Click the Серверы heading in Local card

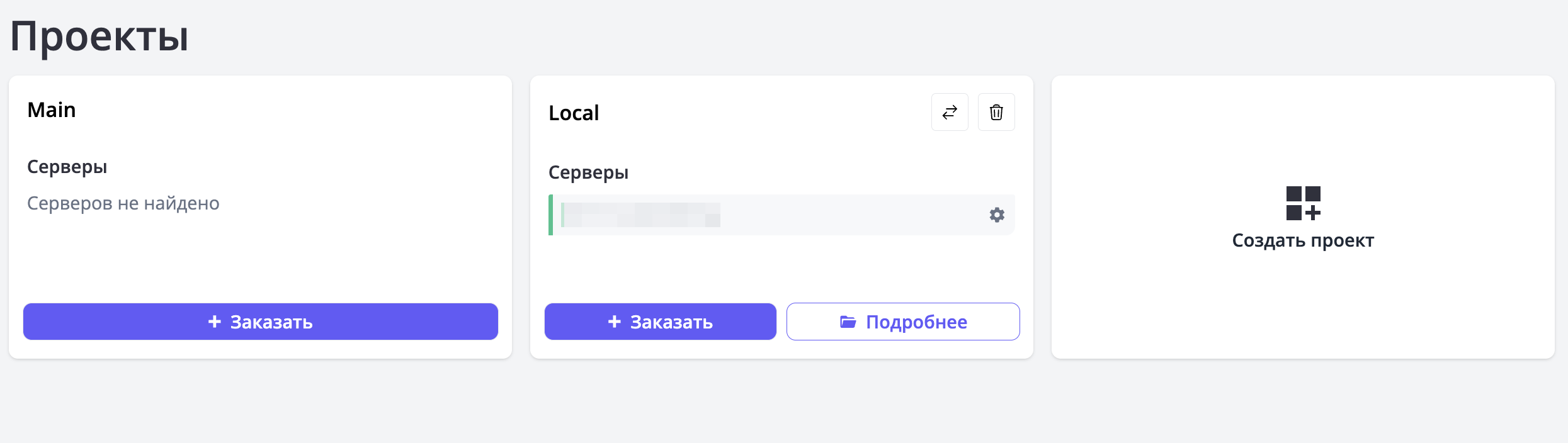(x=588, y=172)
